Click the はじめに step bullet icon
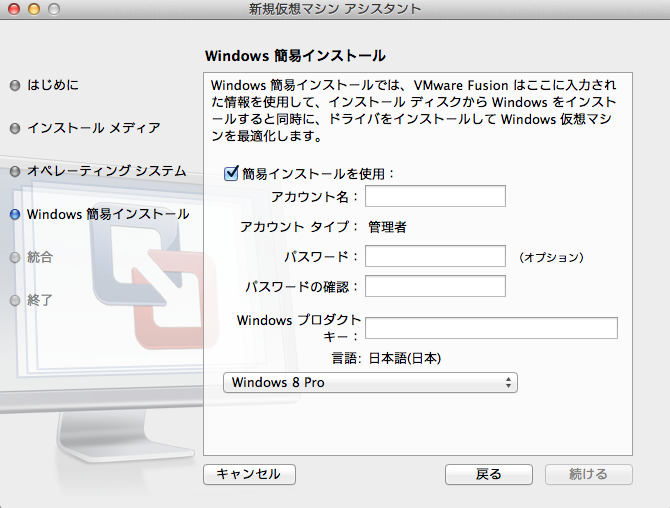The width and height of the screenshot is (670, 508). coord(15,86)
